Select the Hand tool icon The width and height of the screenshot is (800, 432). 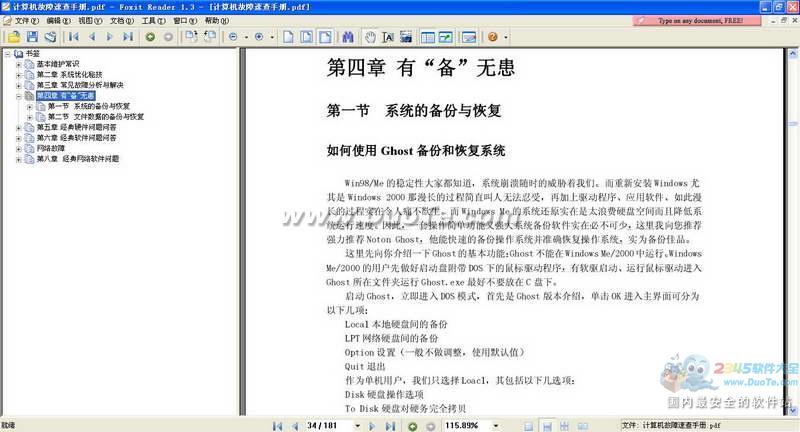tap(370, 37)
